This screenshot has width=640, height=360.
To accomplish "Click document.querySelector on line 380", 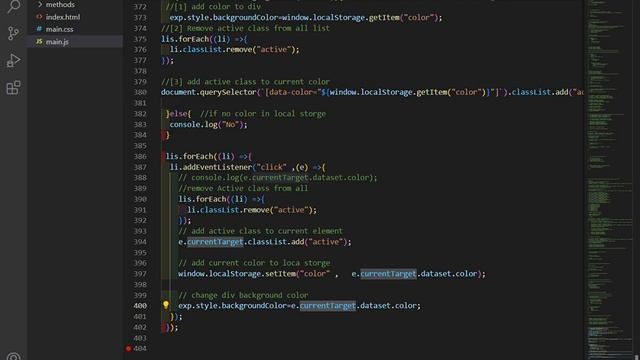I will [209, 92].
